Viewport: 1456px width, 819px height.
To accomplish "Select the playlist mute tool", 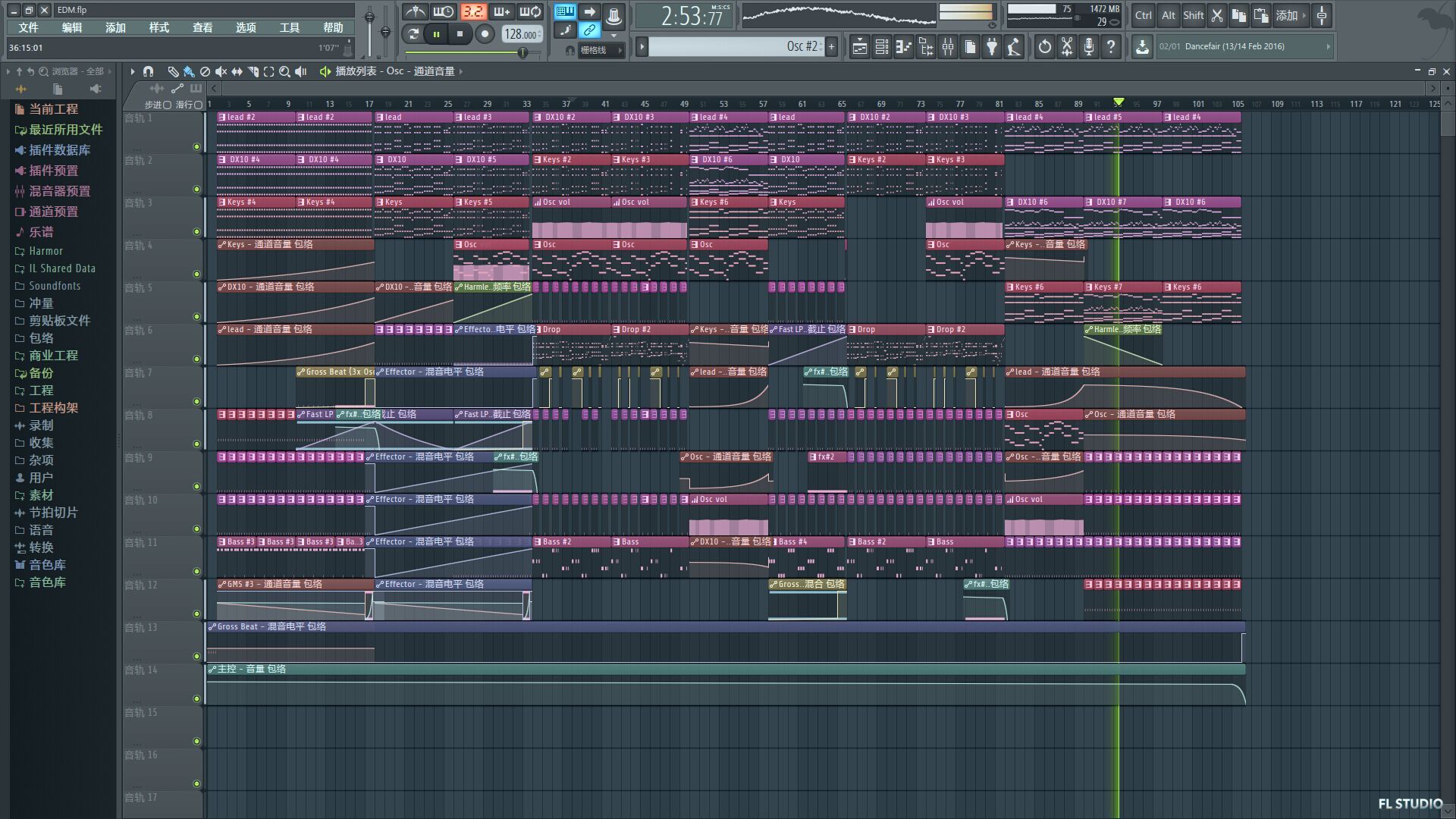I will pos(221,71).
